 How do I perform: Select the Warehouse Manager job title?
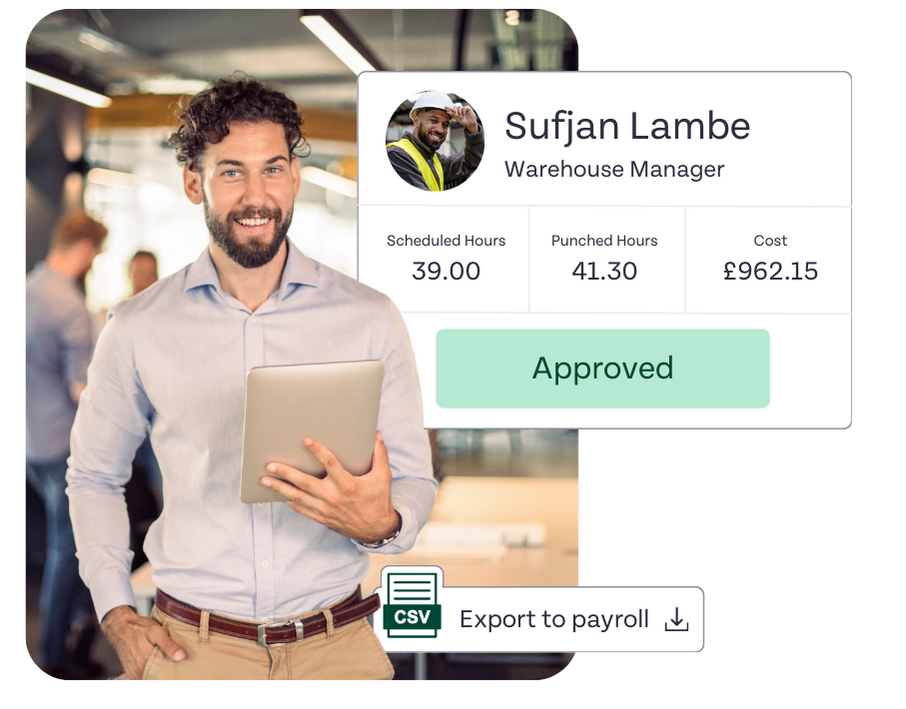(614, 169)
